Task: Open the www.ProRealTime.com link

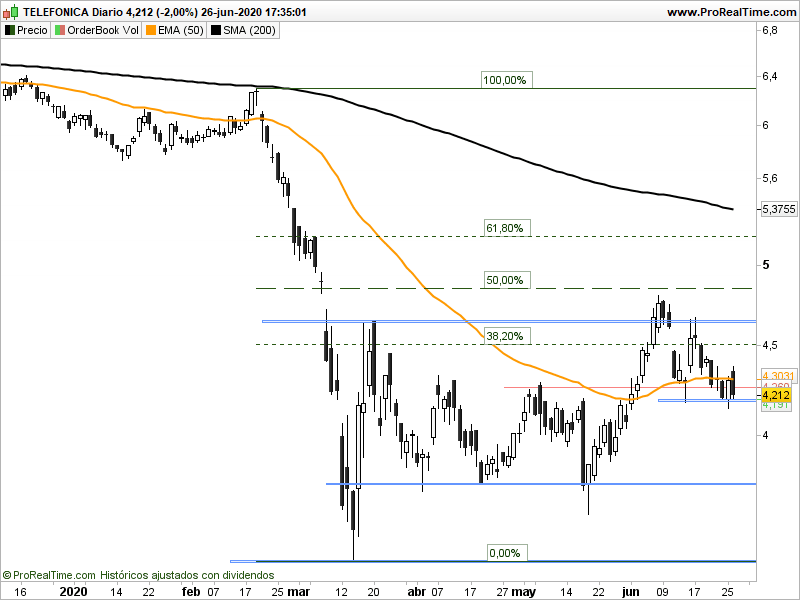Action: pyautogui.click(x=731, y=12)
